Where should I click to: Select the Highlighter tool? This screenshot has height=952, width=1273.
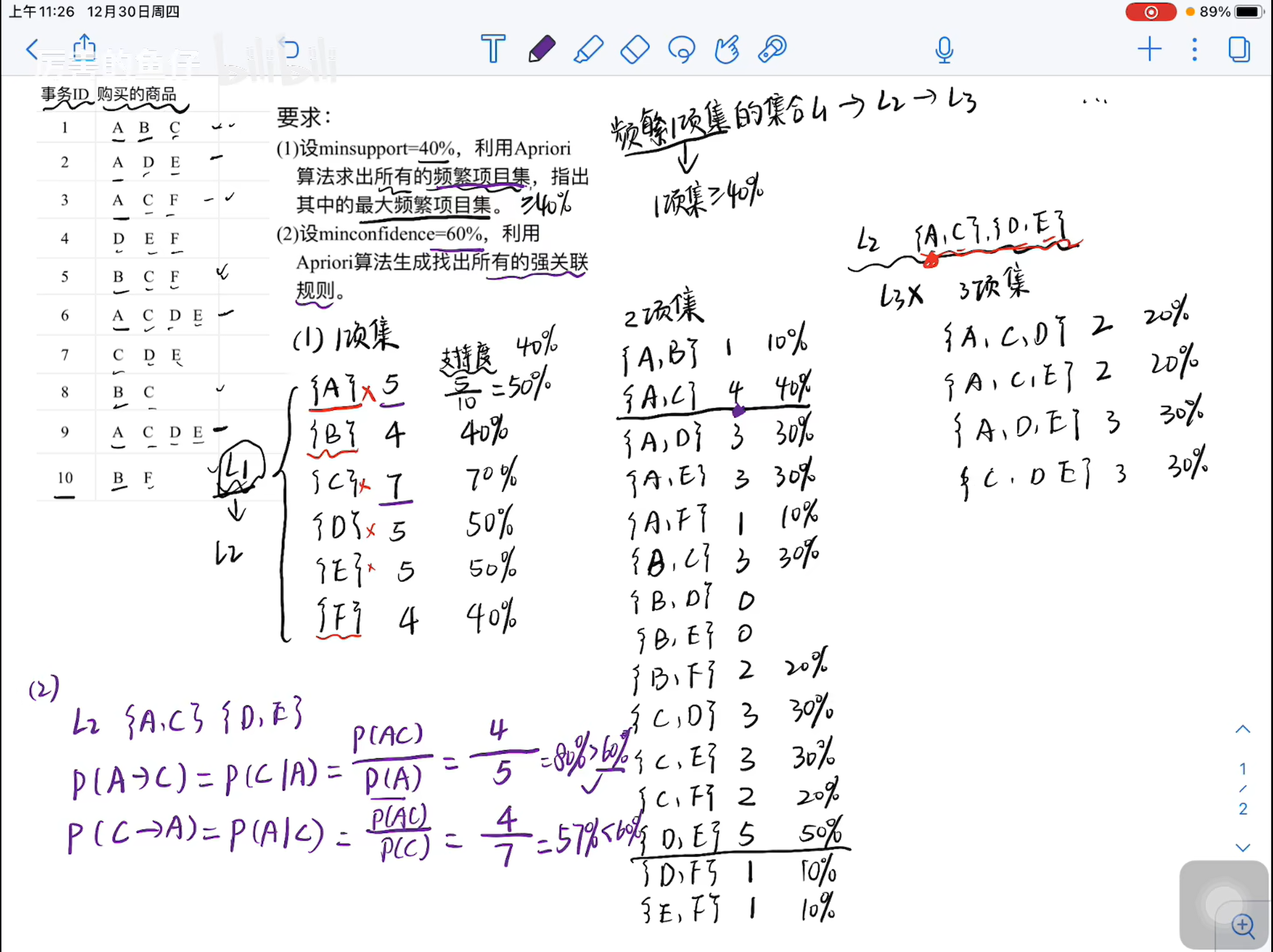coord(589,49)
